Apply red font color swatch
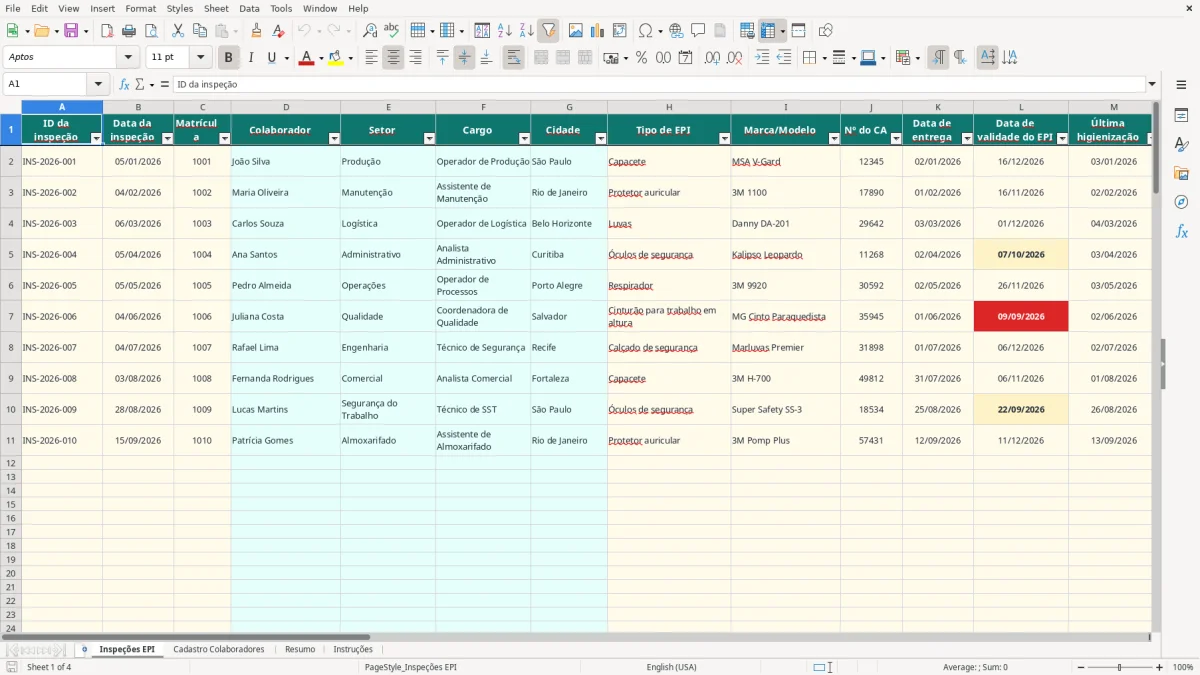The width and height of the screenshot is (1200, 675). pos(306,58)
